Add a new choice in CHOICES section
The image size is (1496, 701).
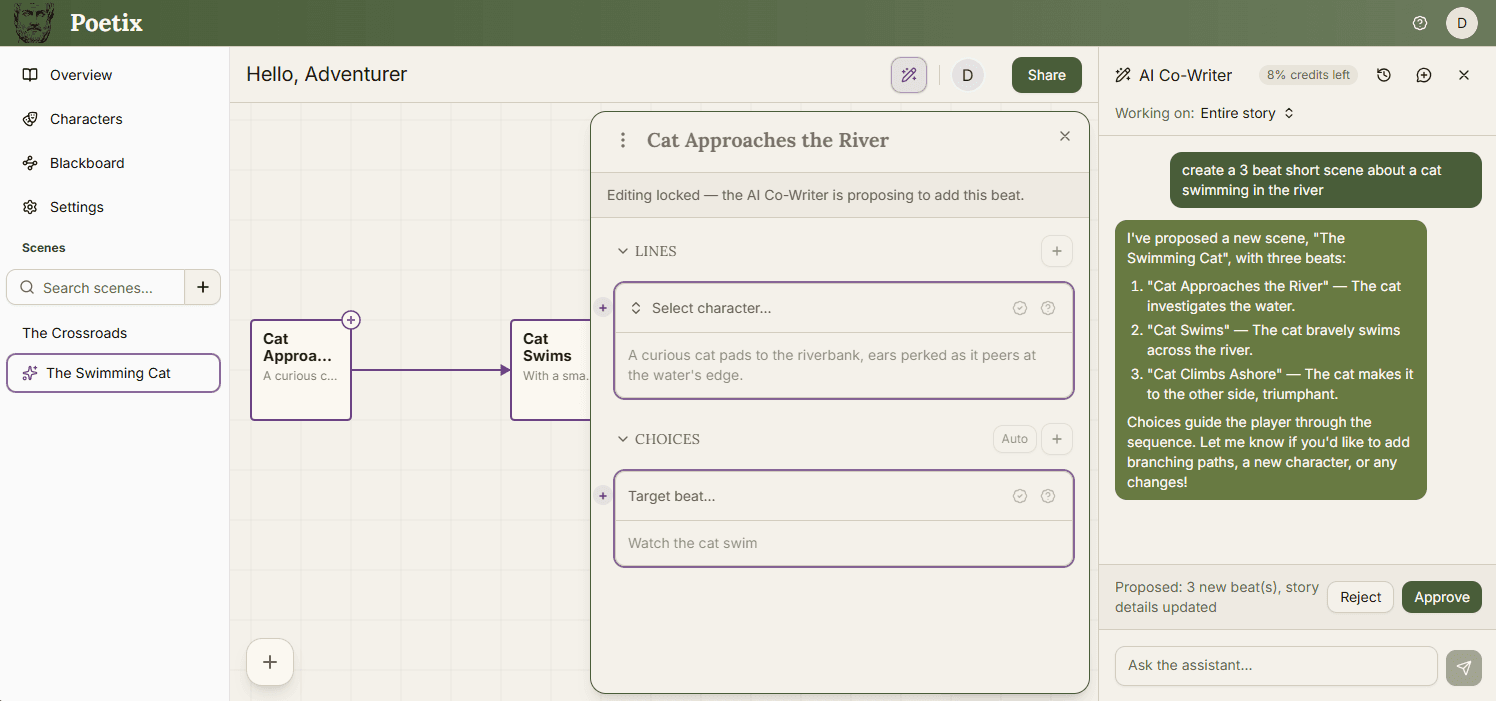tap(1057, 439)
